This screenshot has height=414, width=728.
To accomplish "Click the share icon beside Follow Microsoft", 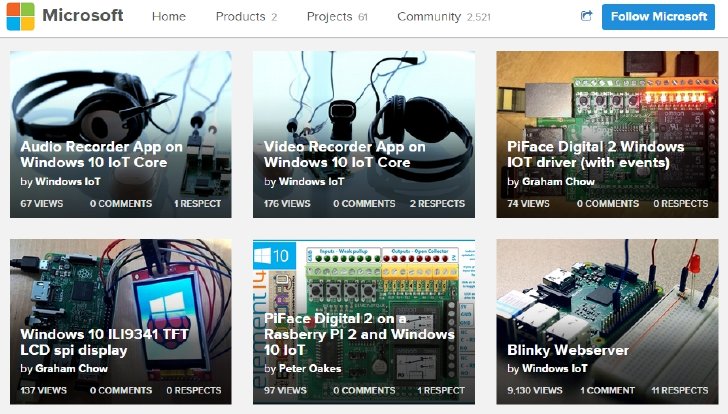I will pos(587,16).
